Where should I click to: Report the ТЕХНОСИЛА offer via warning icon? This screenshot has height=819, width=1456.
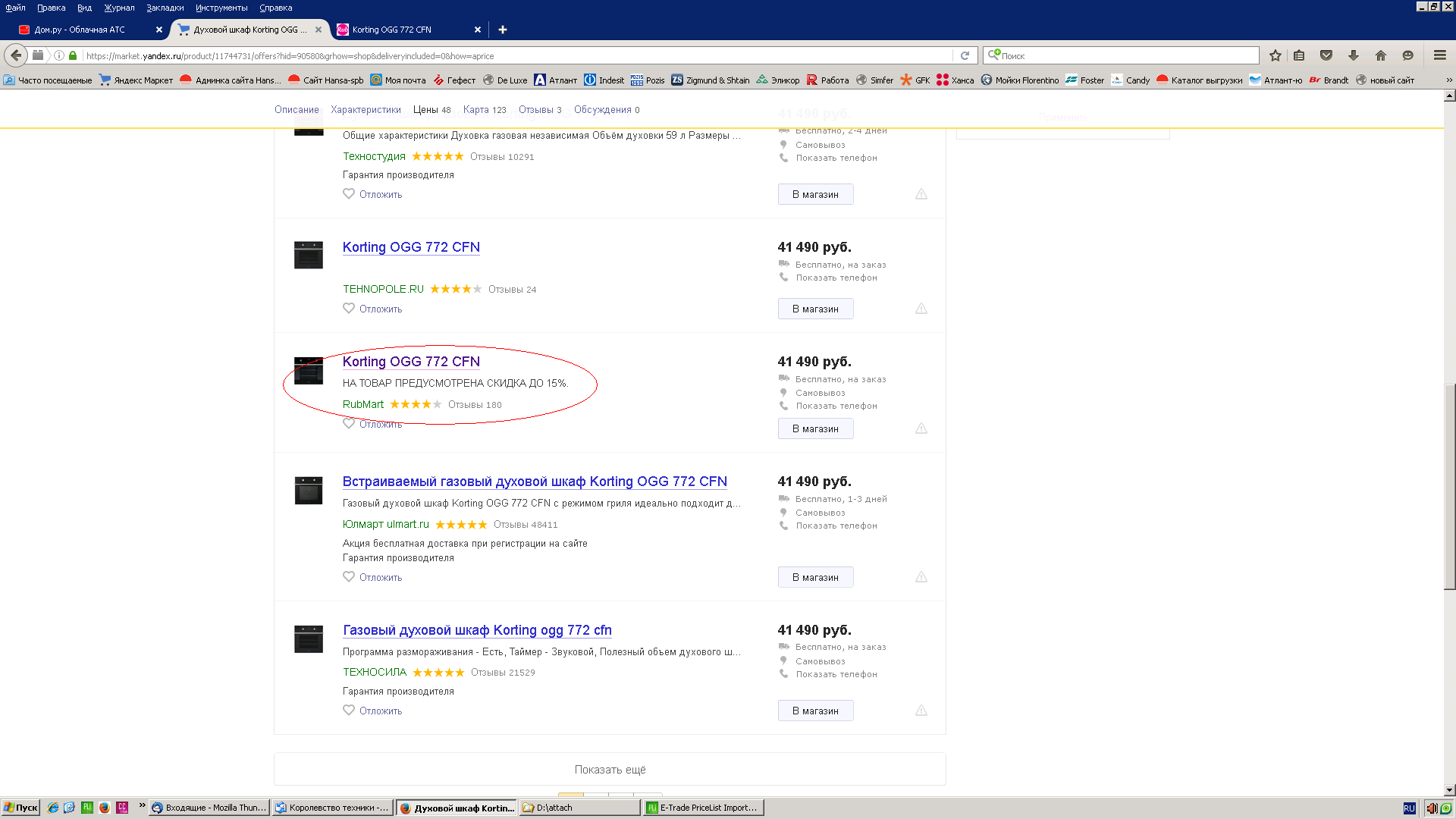pos(921,711)
